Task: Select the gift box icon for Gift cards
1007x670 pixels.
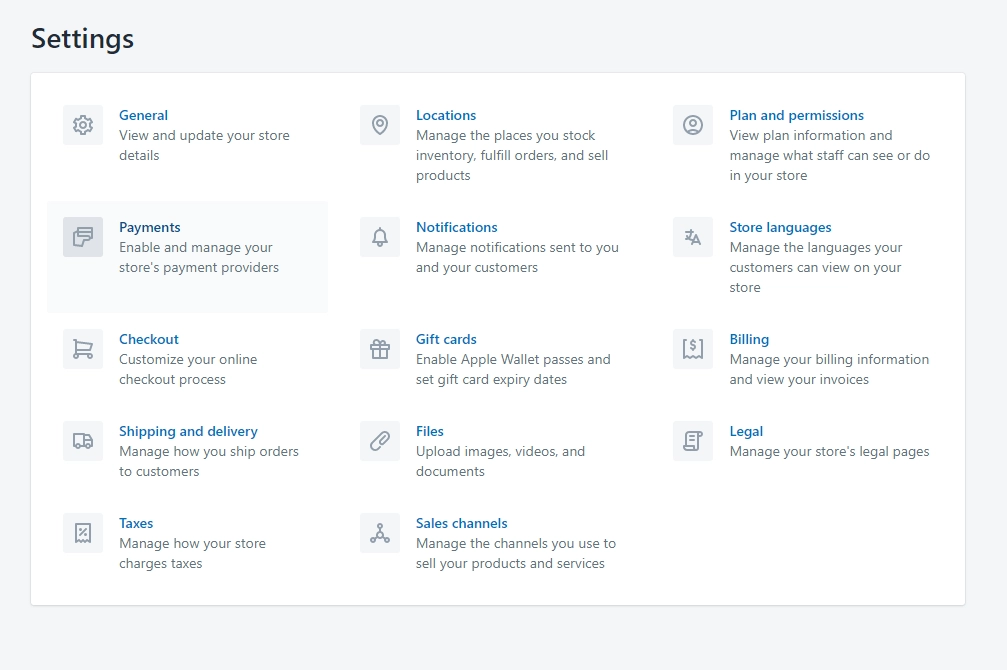Action: [x=379, y=348]
